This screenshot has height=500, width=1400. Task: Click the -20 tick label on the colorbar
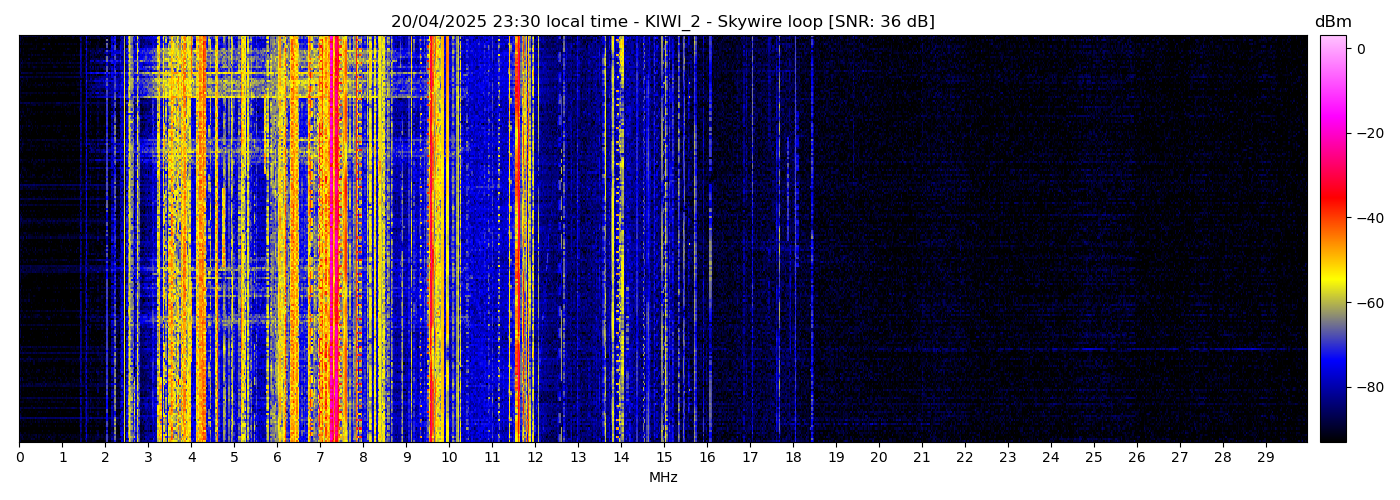click(1366, 133)
